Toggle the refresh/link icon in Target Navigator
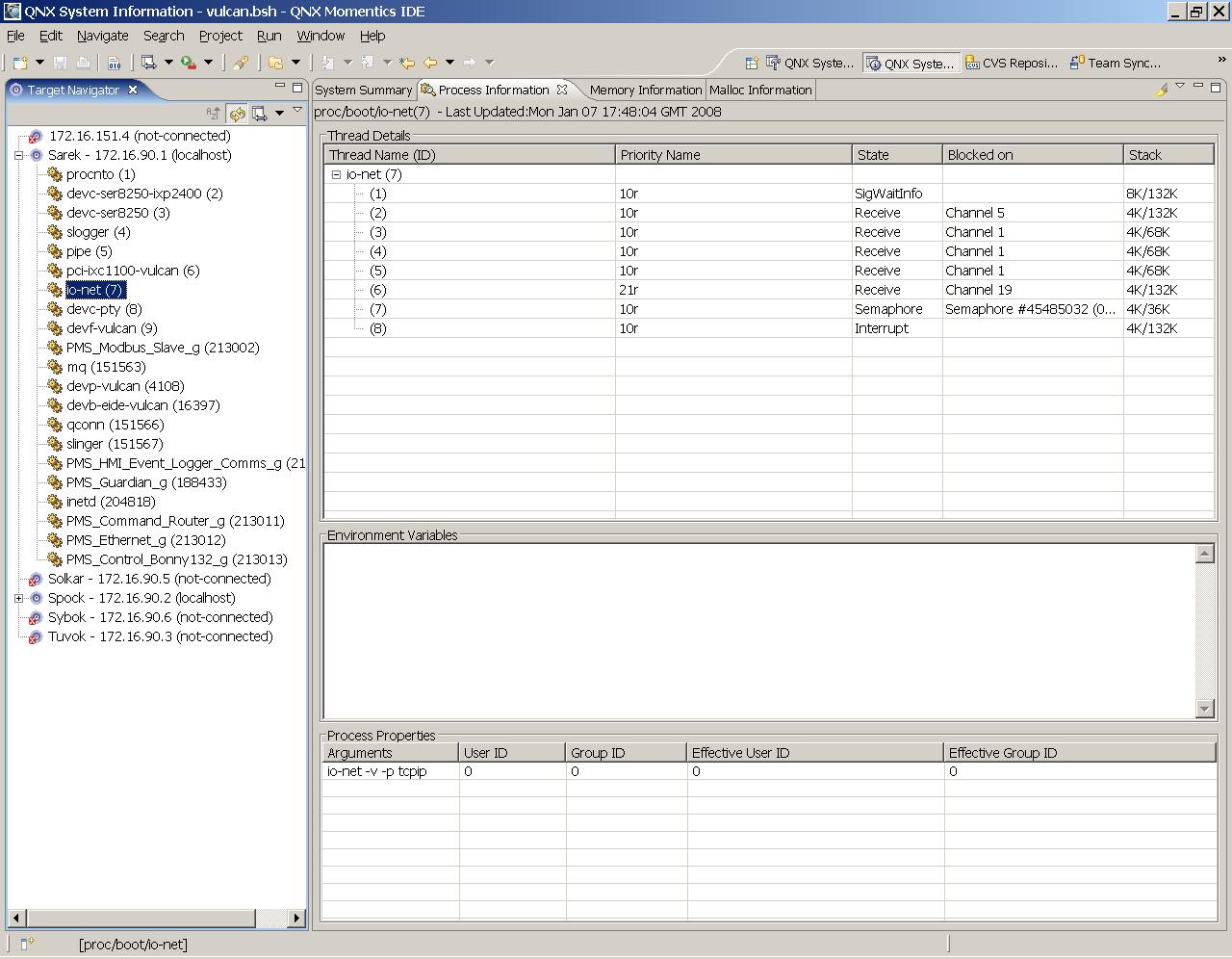 (237, 113)
